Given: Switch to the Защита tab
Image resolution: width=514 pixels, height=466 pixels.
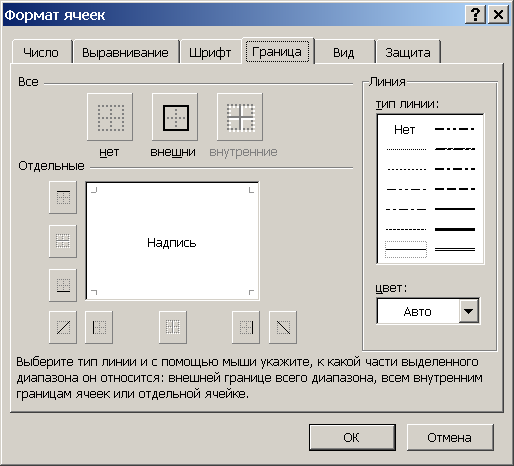Looking at the screenshot, I should [408, 52].
